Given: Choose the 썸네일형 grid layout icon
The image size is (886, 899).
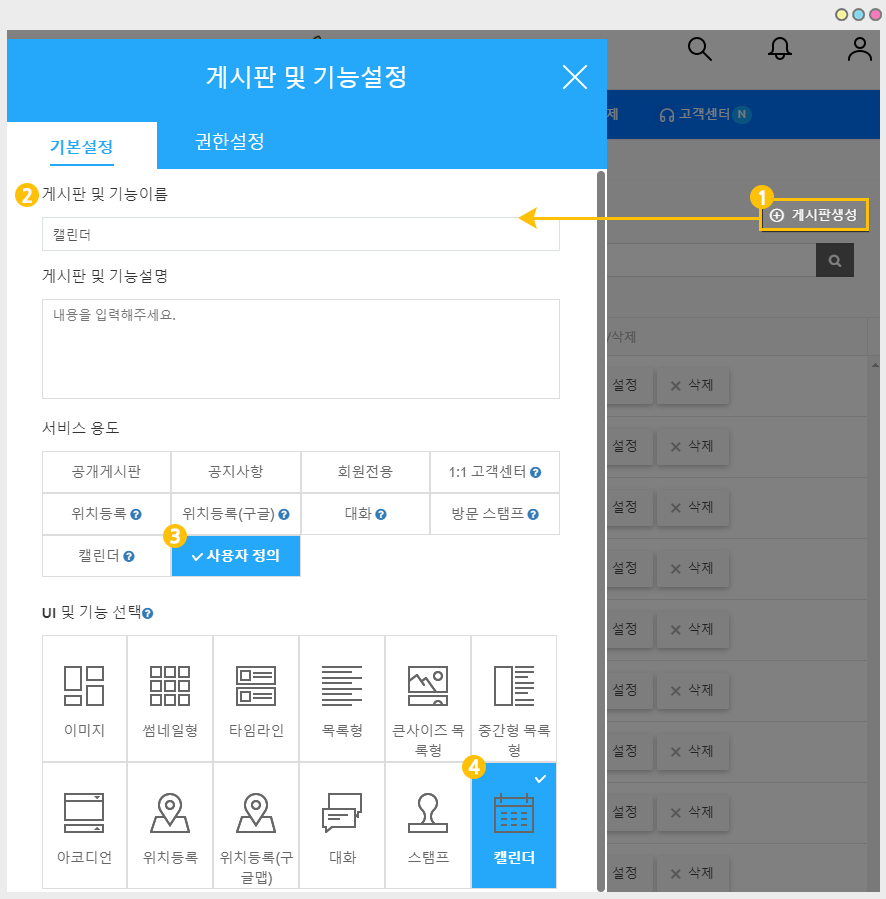Looking at the screenshot, I should pos(170,686).
